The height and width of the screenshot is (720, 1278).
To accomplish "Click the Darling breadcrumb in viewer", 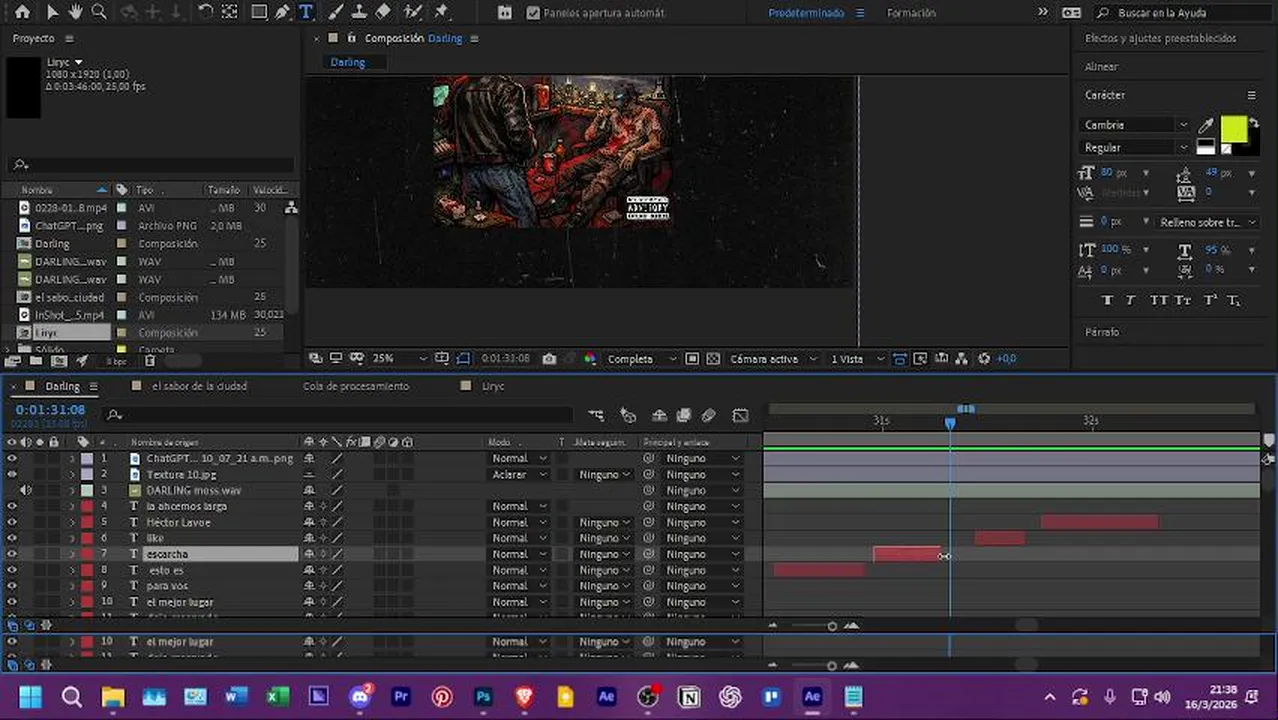I will pos(348,62).
